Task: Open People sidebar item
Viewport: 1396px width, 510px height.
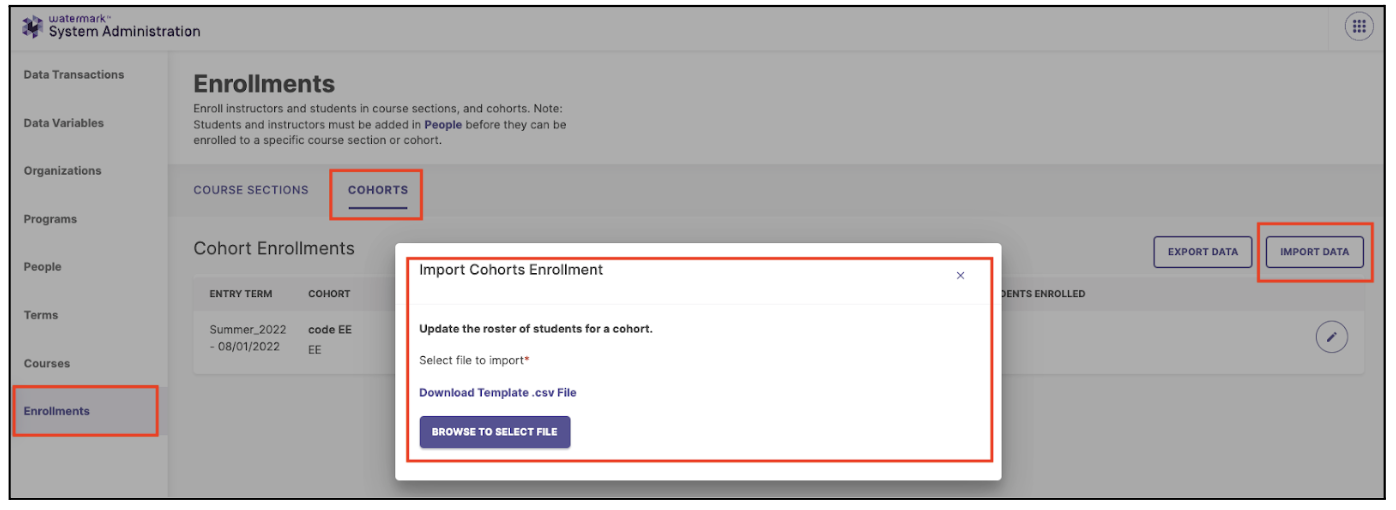Action: tap(43, 267)
